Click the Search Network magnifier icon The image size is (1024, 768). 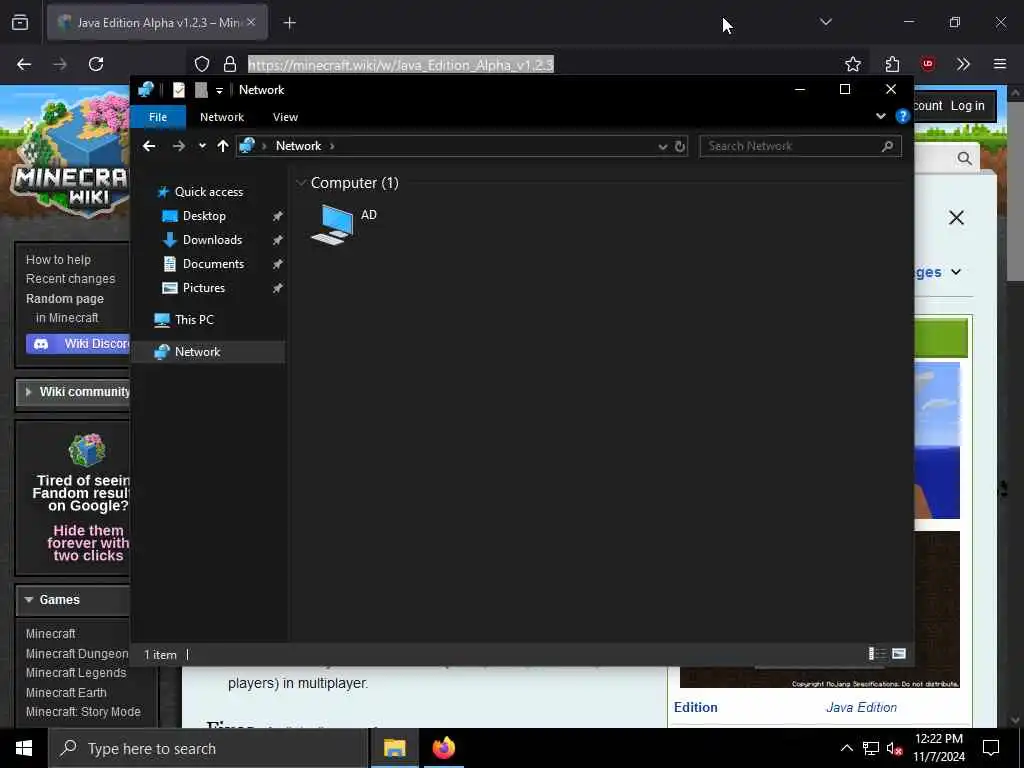pyautogui.click(x=887, y=146)
